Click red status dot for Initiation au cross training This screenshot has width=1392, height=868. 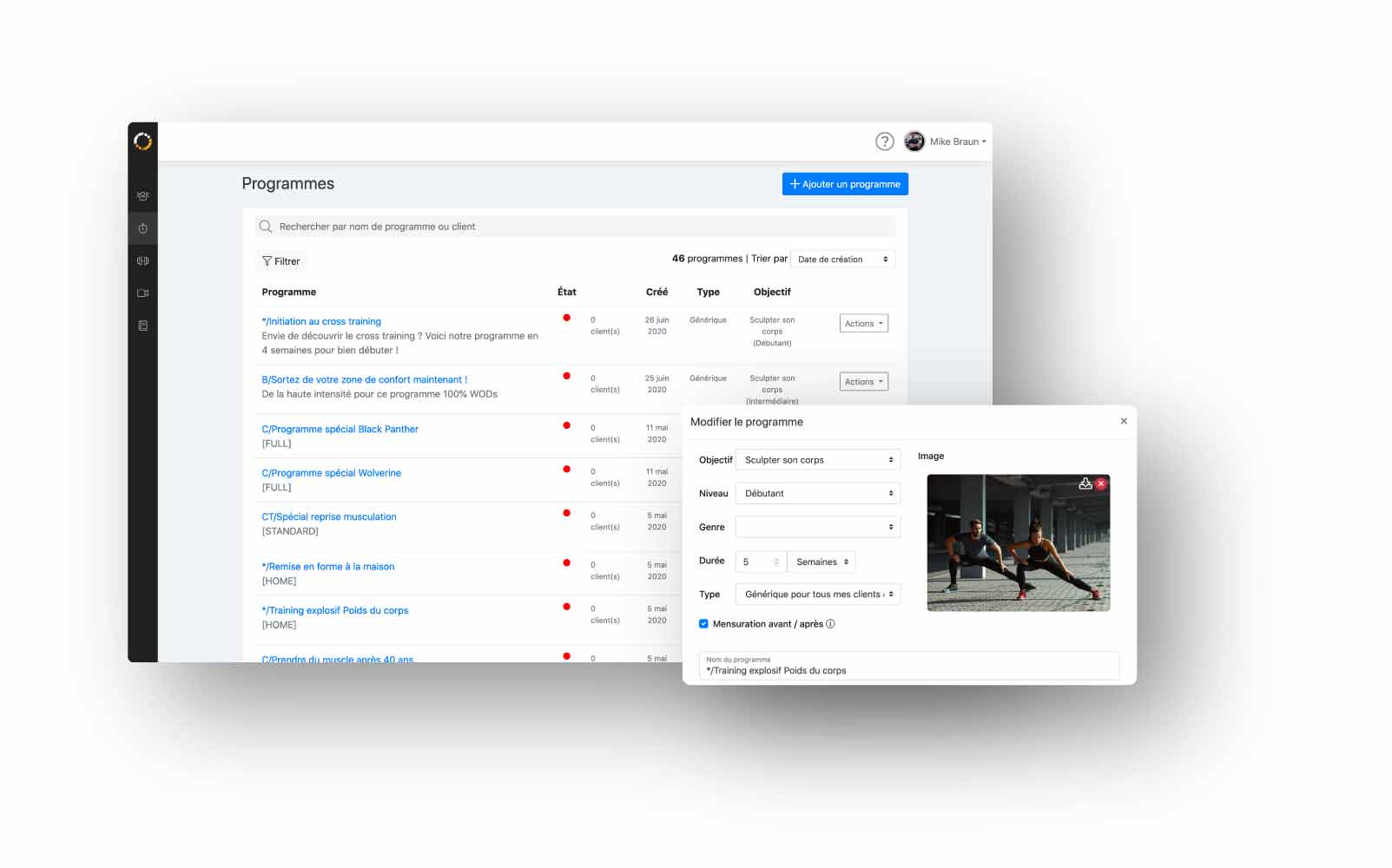point(566,318)
